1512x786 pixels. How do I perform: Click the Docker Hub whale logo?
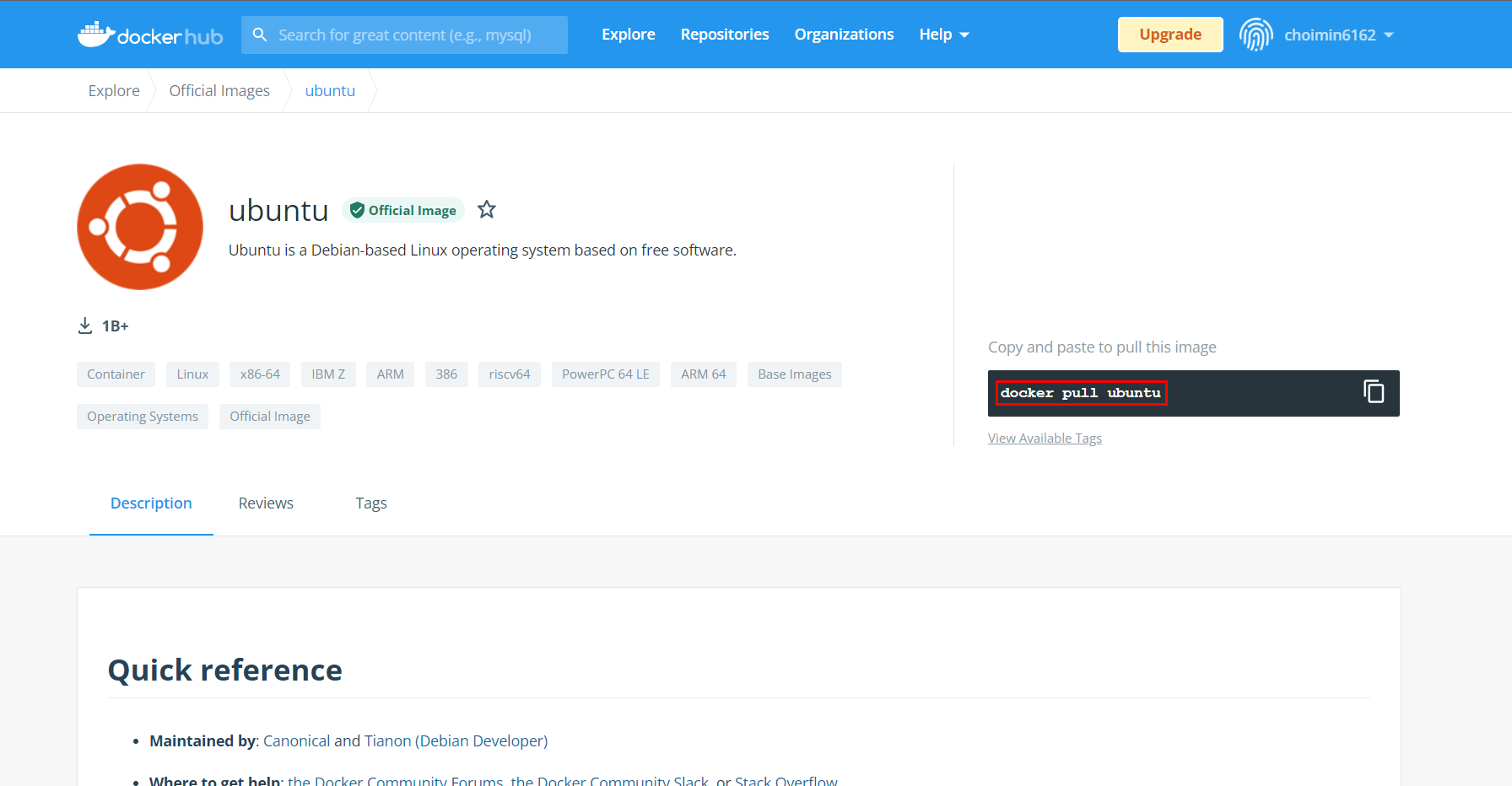150,35
